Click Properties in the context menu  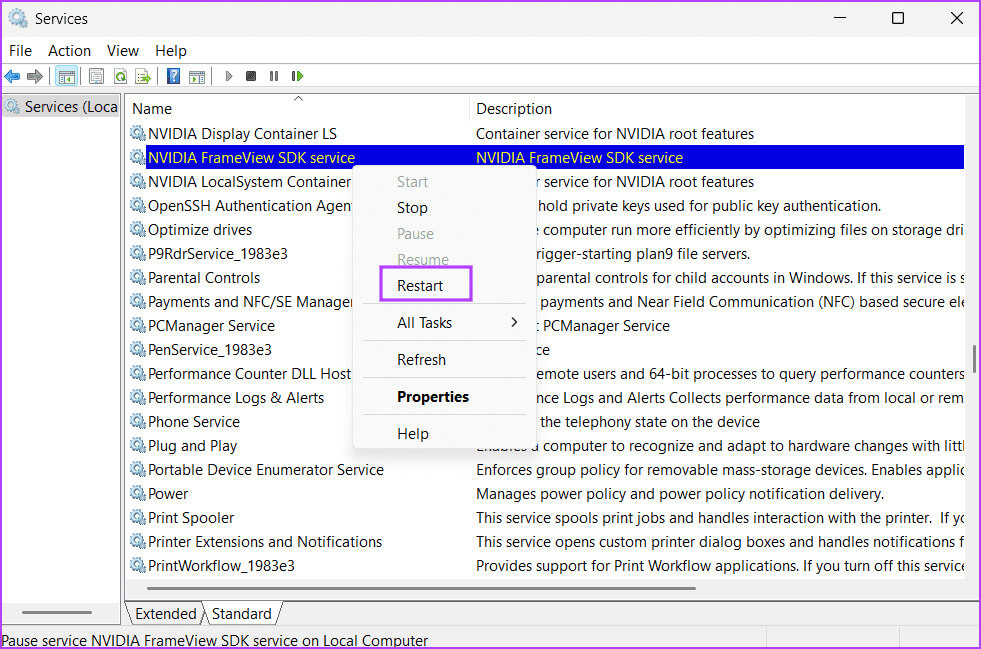432,397
